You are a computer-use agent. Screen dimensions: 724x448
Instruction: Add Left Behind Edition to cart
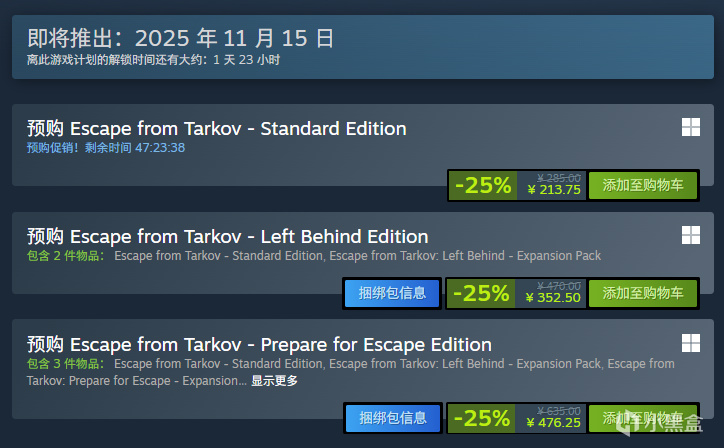click(643, 293)
